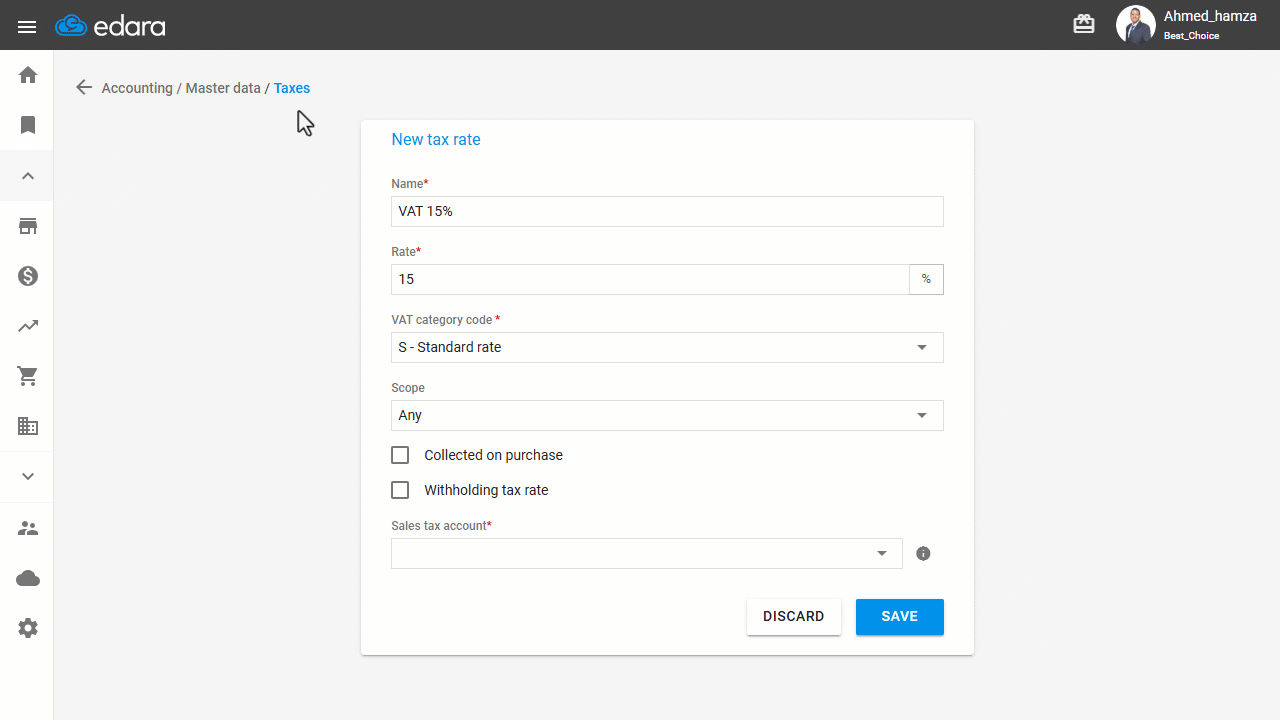Viewport: 1280px width, 720px height.
Task: Click Taxes in the breadcrumb
Action: 292,88
